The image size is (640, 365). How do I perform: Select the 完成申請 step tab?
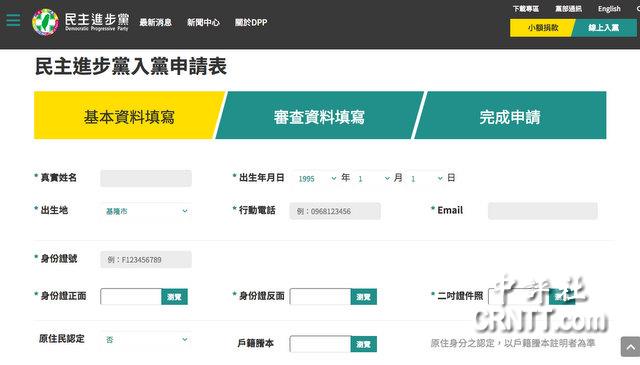[x=510, y=116]
